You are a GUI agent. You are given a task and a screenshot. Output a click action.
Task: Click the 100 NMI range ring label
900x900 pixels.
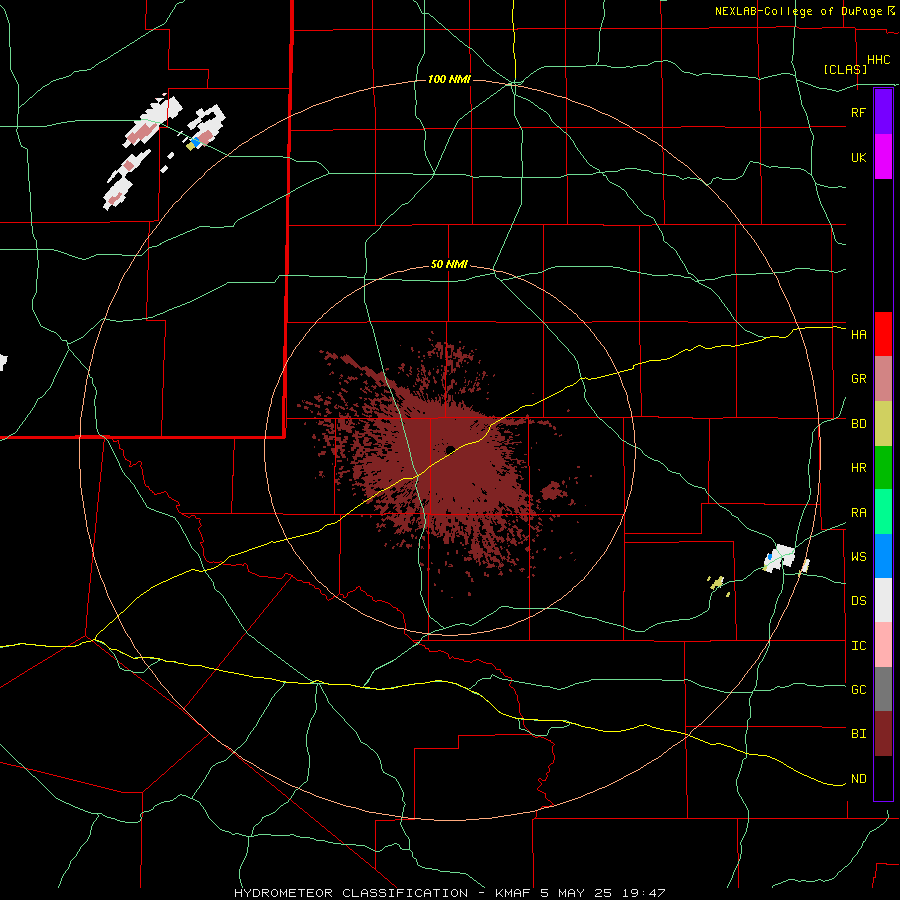tap(449, 79)
